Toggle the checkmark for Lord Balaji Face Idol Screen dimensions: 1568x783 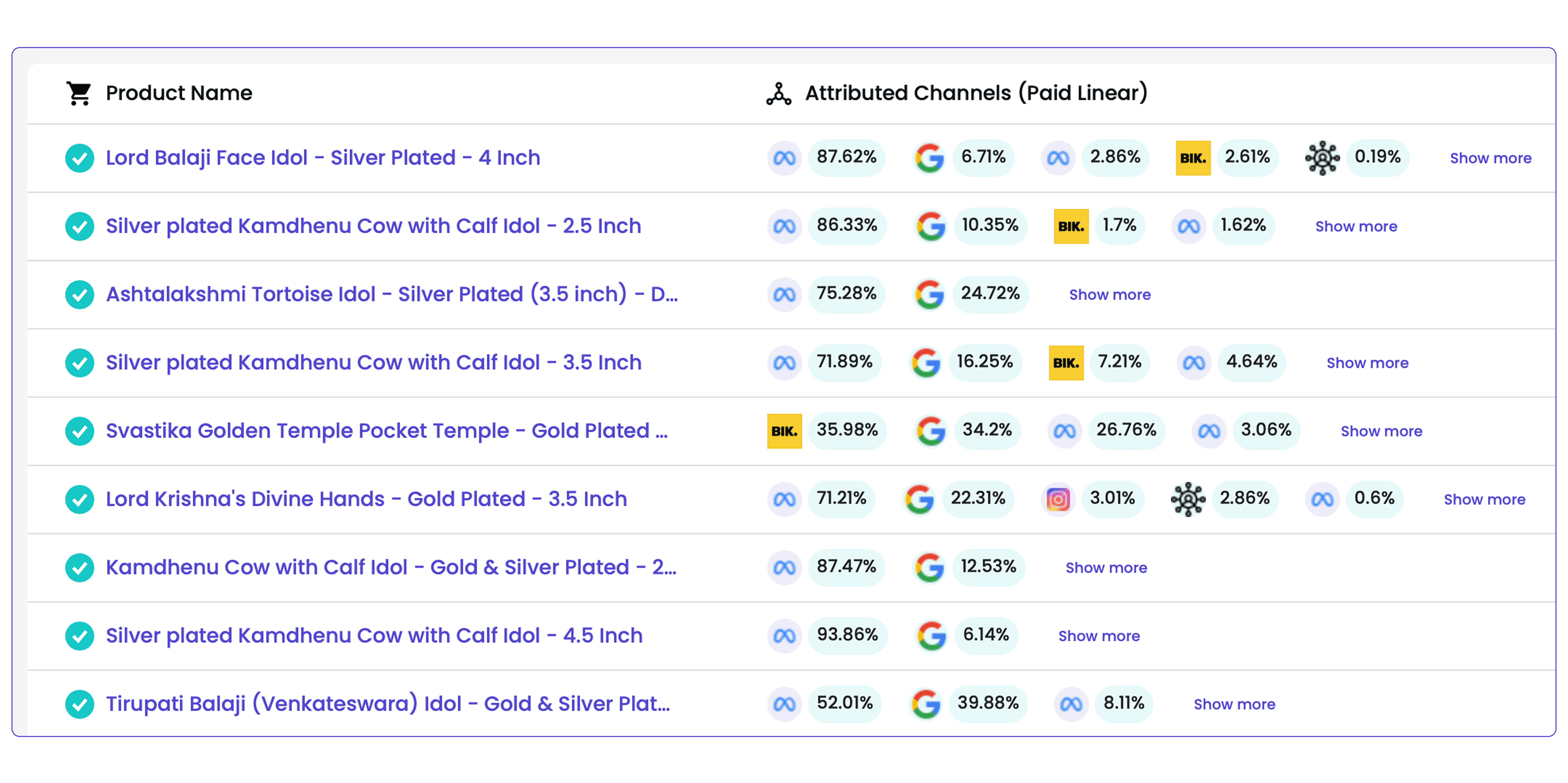pyautogui.click(x=79, y=158)
